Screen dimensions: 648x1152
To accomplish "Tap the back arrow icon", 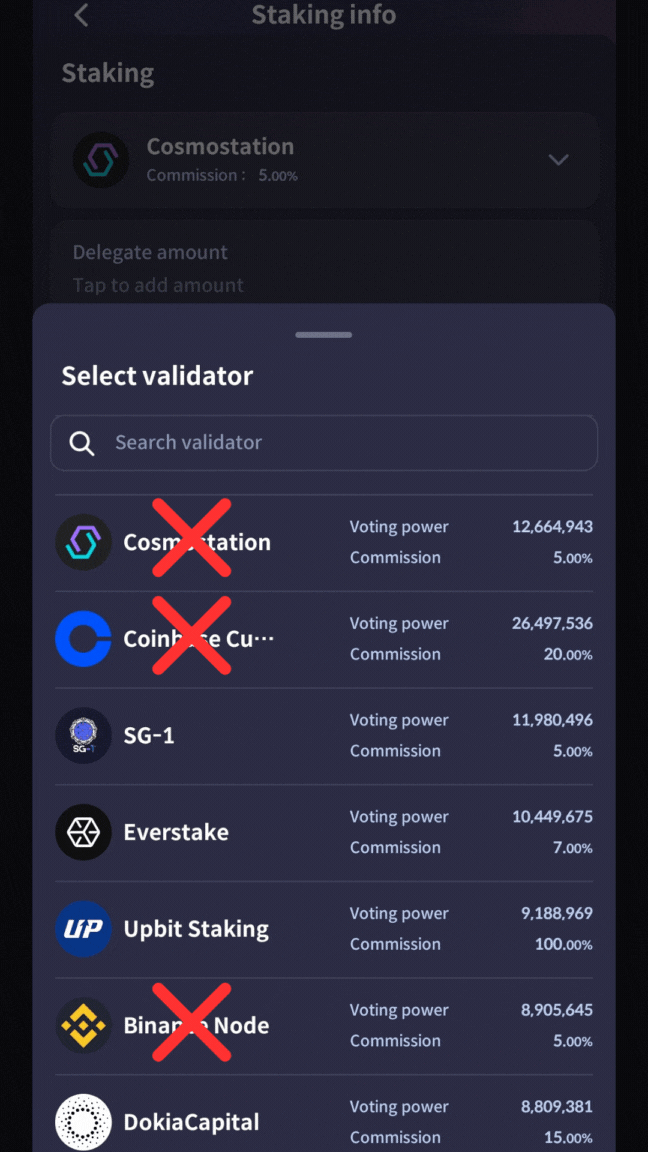I will 82,15.
